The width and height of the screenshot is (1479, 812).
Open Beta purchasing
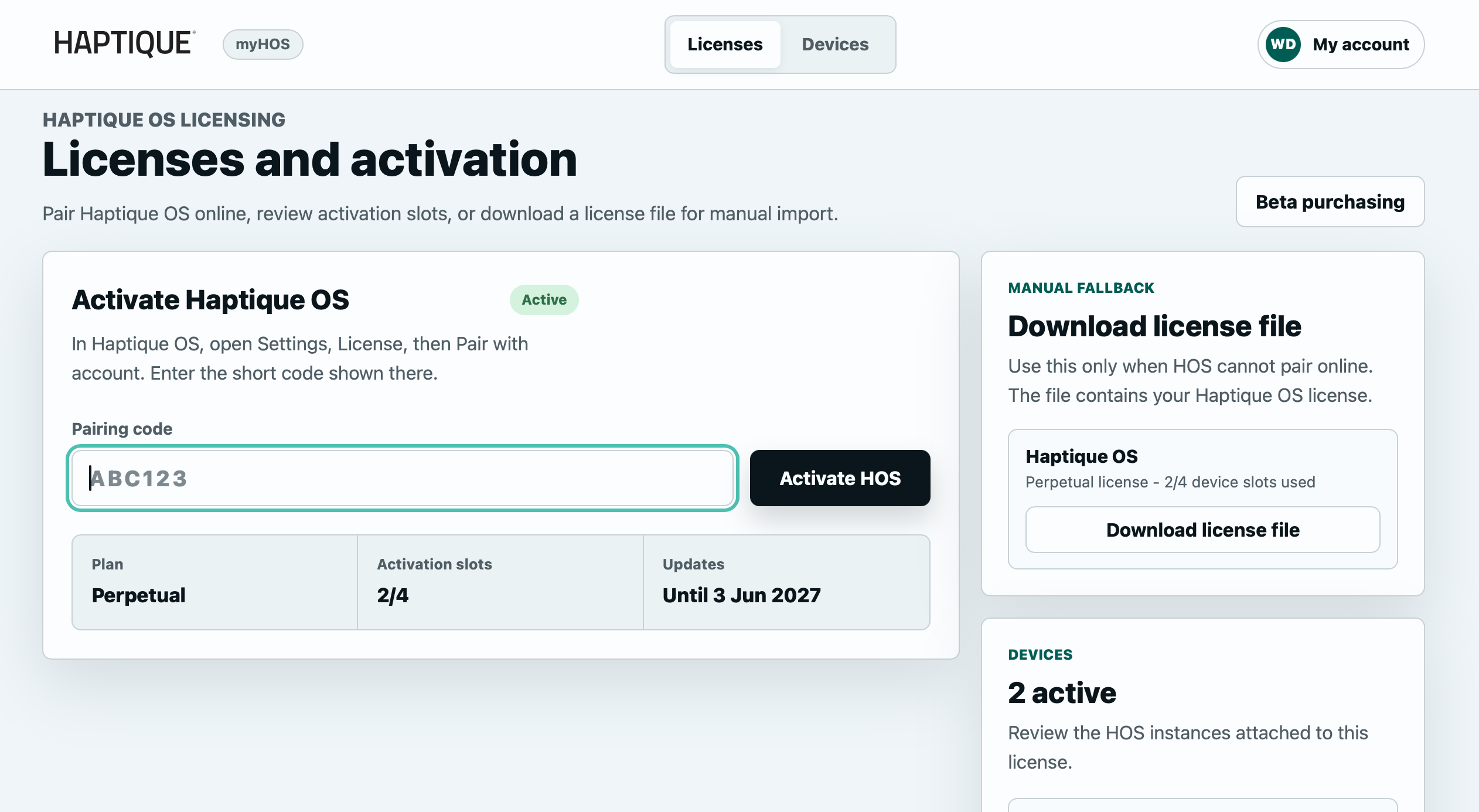tap(1330, 202)
